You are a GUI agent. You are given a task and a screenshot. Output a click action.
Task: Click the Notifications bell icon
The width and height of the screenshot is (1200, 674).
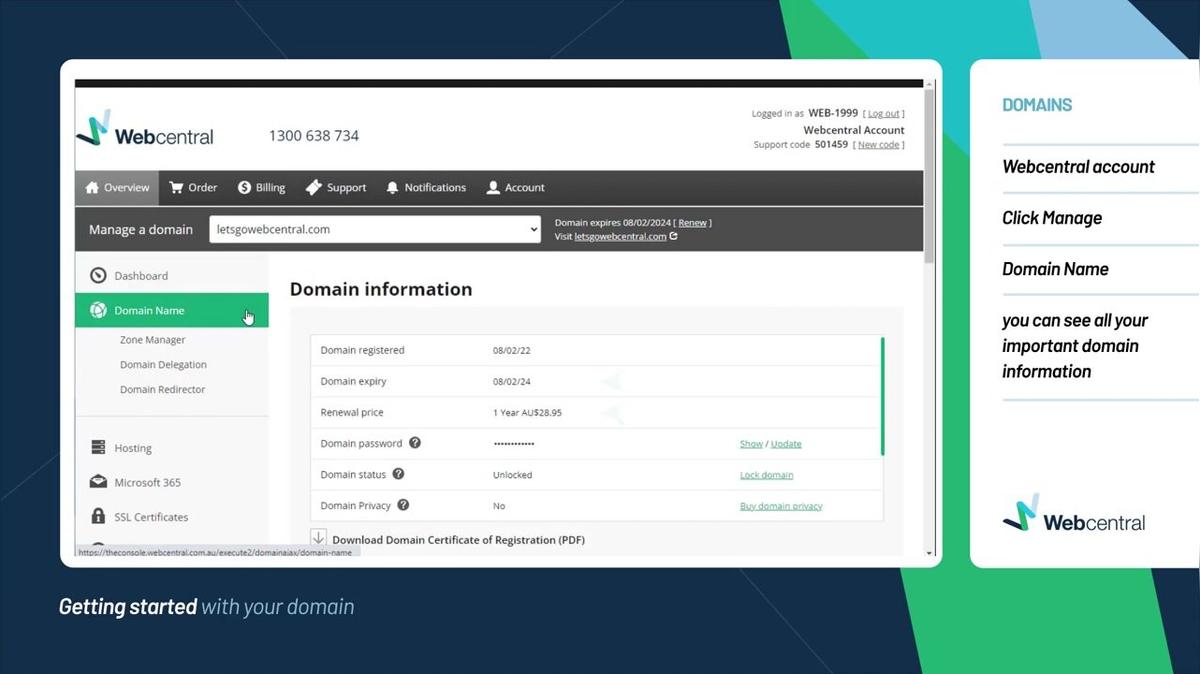(x=392, y=187)
